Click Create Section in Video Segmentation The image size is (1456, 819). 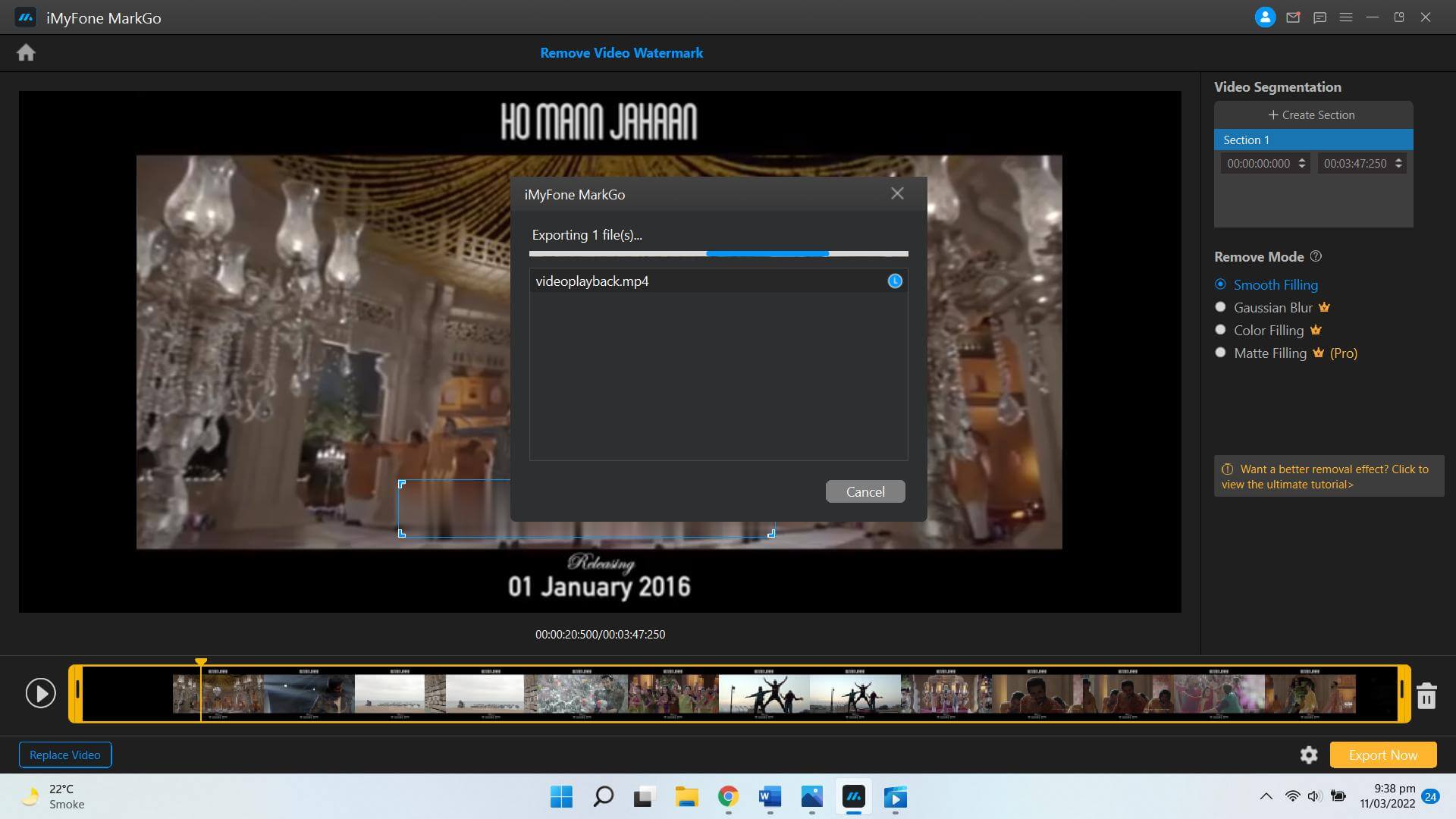pyautogui.click(x=1313, y=114)
